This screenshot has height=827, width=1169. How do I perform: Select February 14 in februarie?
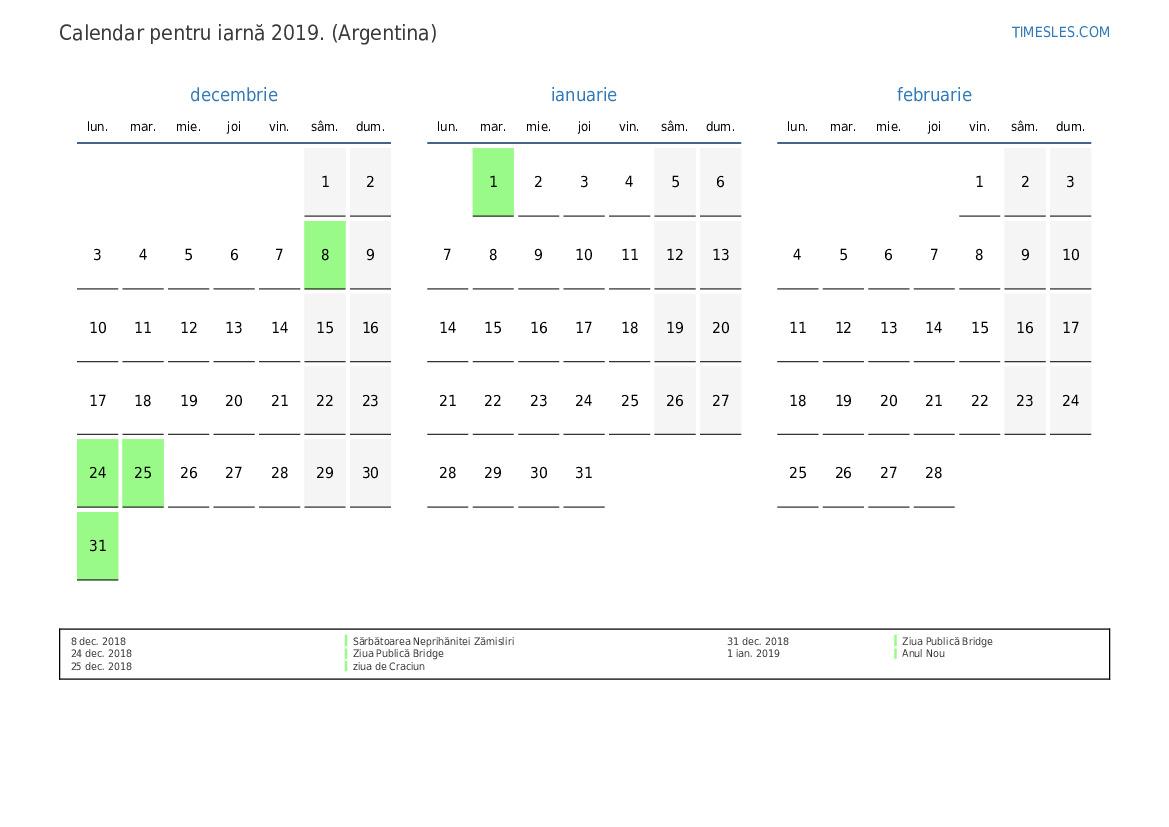click(x=934, y=328)
